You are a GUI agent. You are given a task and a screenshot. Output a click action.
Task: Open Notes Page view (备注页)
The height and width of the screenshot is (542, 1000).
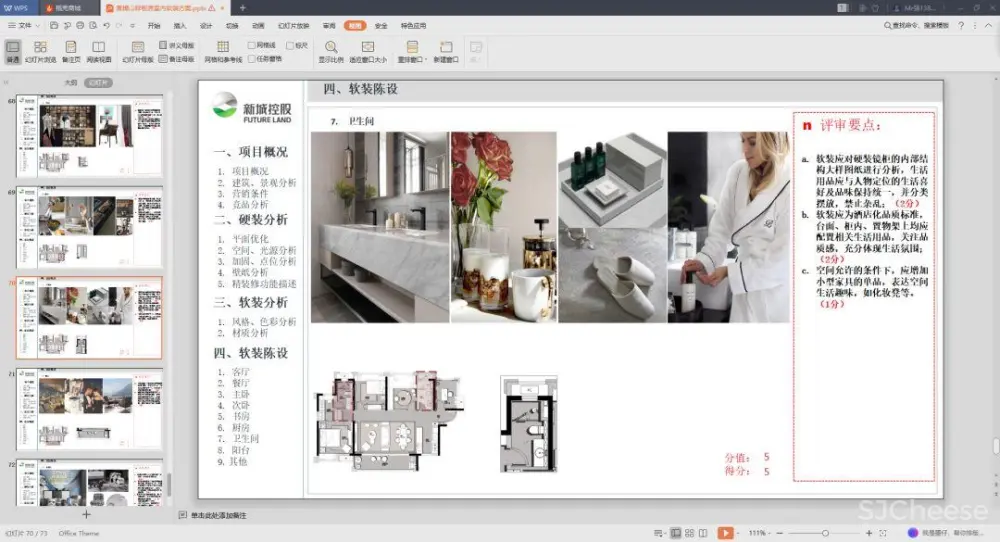point(71,51)
